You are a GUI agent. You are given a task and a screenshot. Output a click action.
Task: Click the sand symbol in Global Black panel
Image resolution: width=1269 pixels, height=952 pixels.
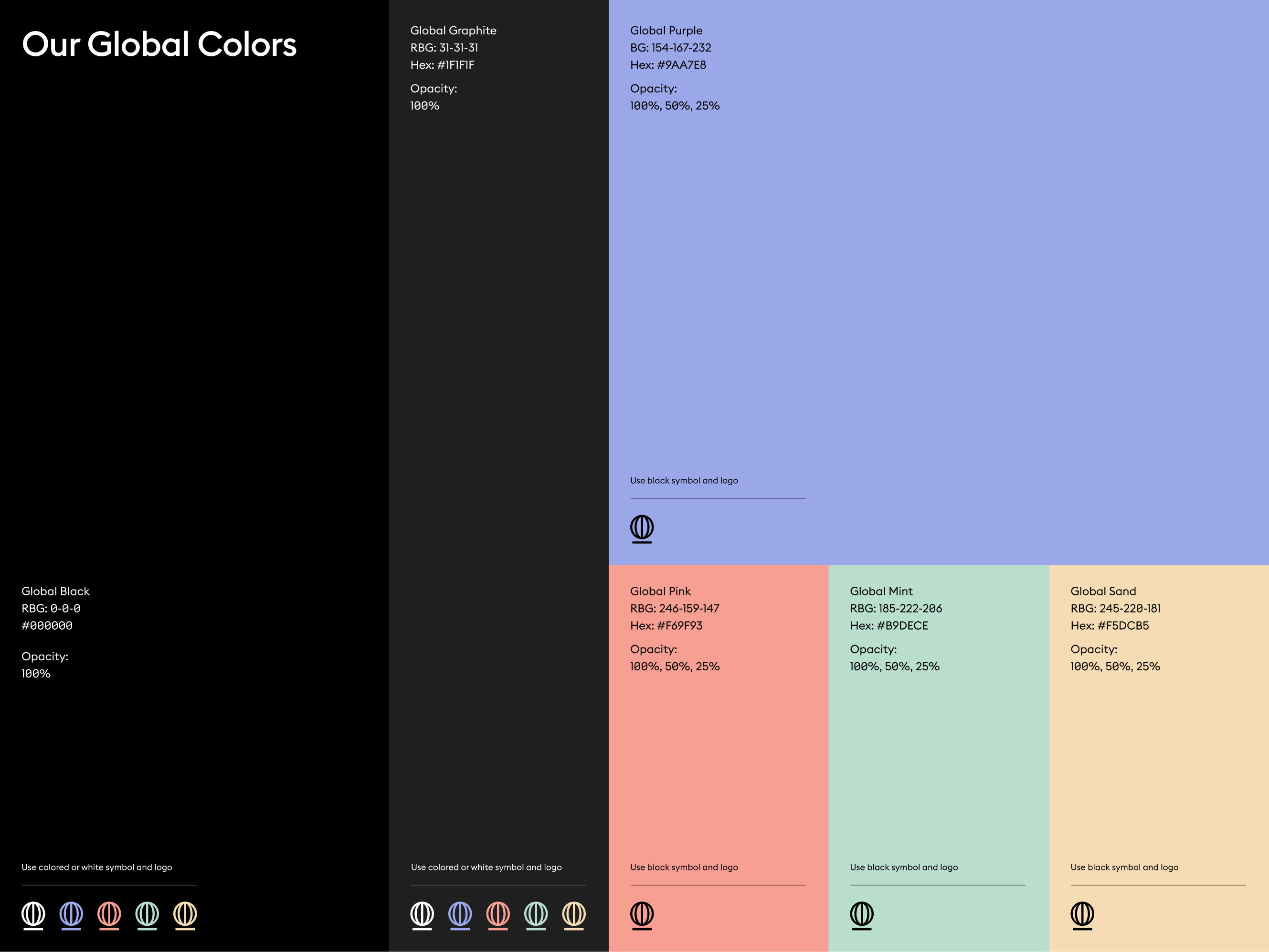185,916
